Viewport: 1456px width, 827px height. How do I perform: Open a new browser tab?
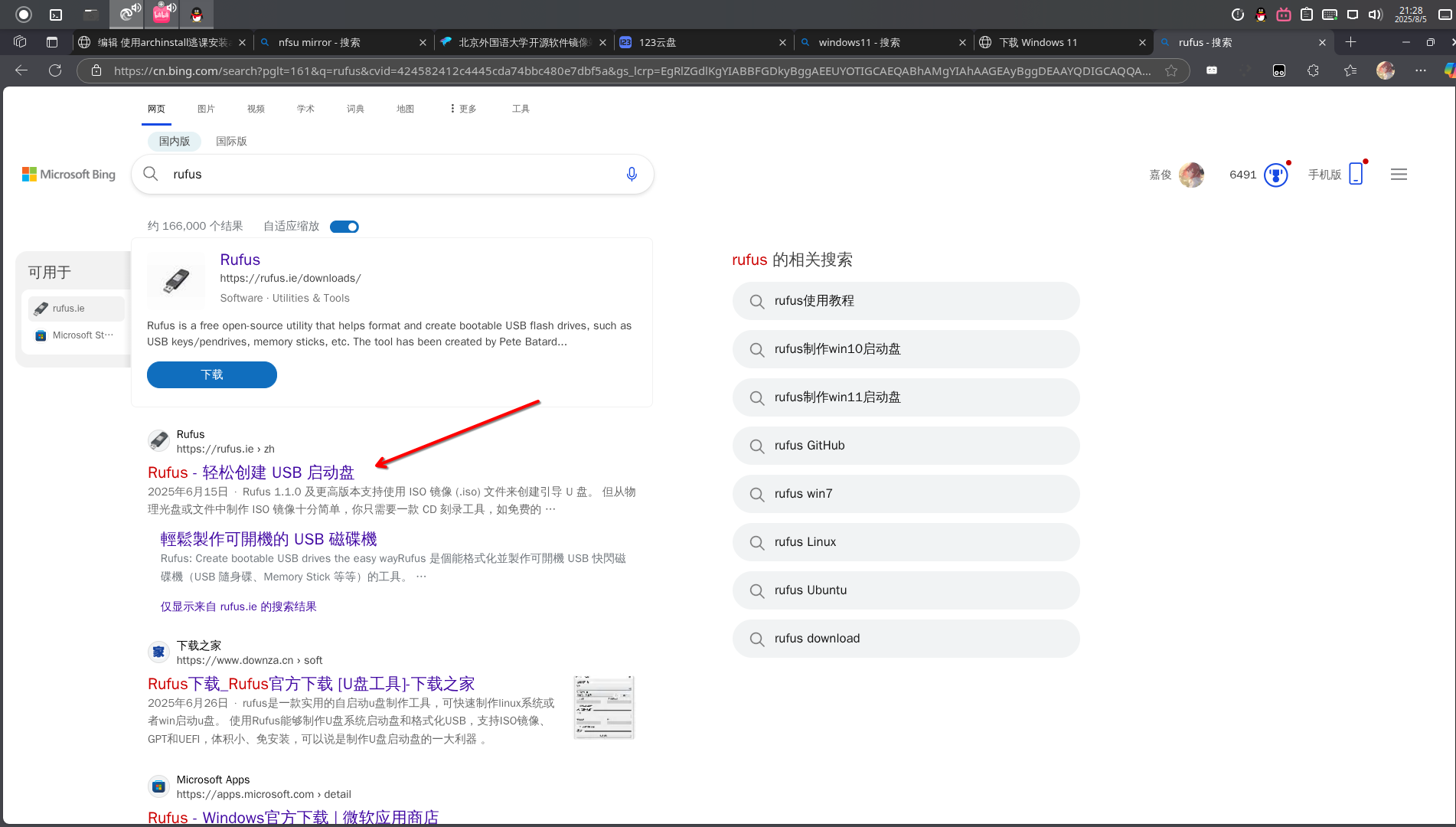pyautogui.click(x=1351, y=42)
